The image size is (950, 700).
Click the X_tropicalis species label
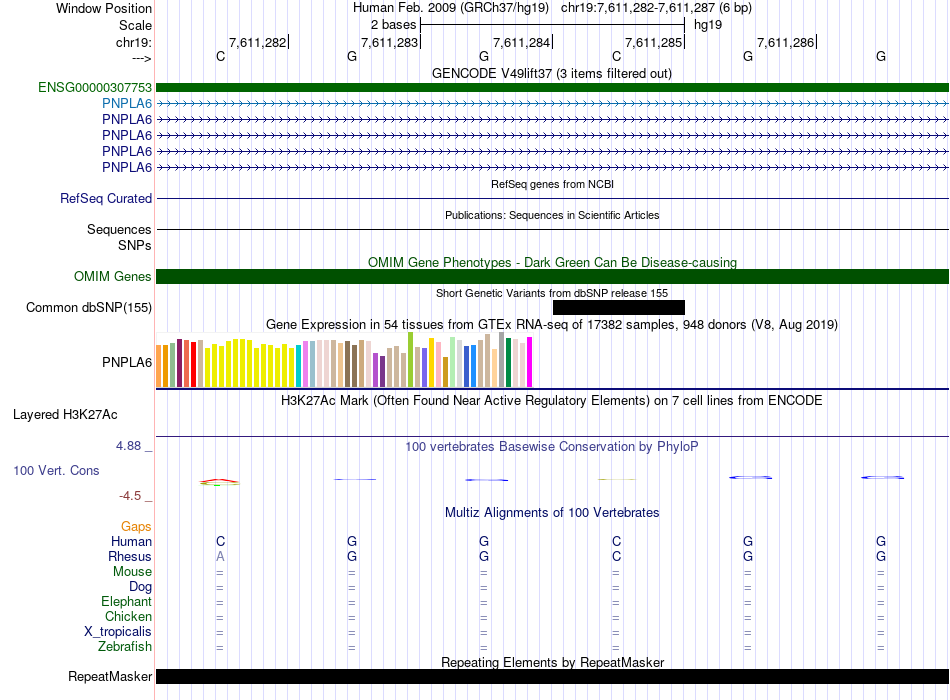click(x=118, y=632)
